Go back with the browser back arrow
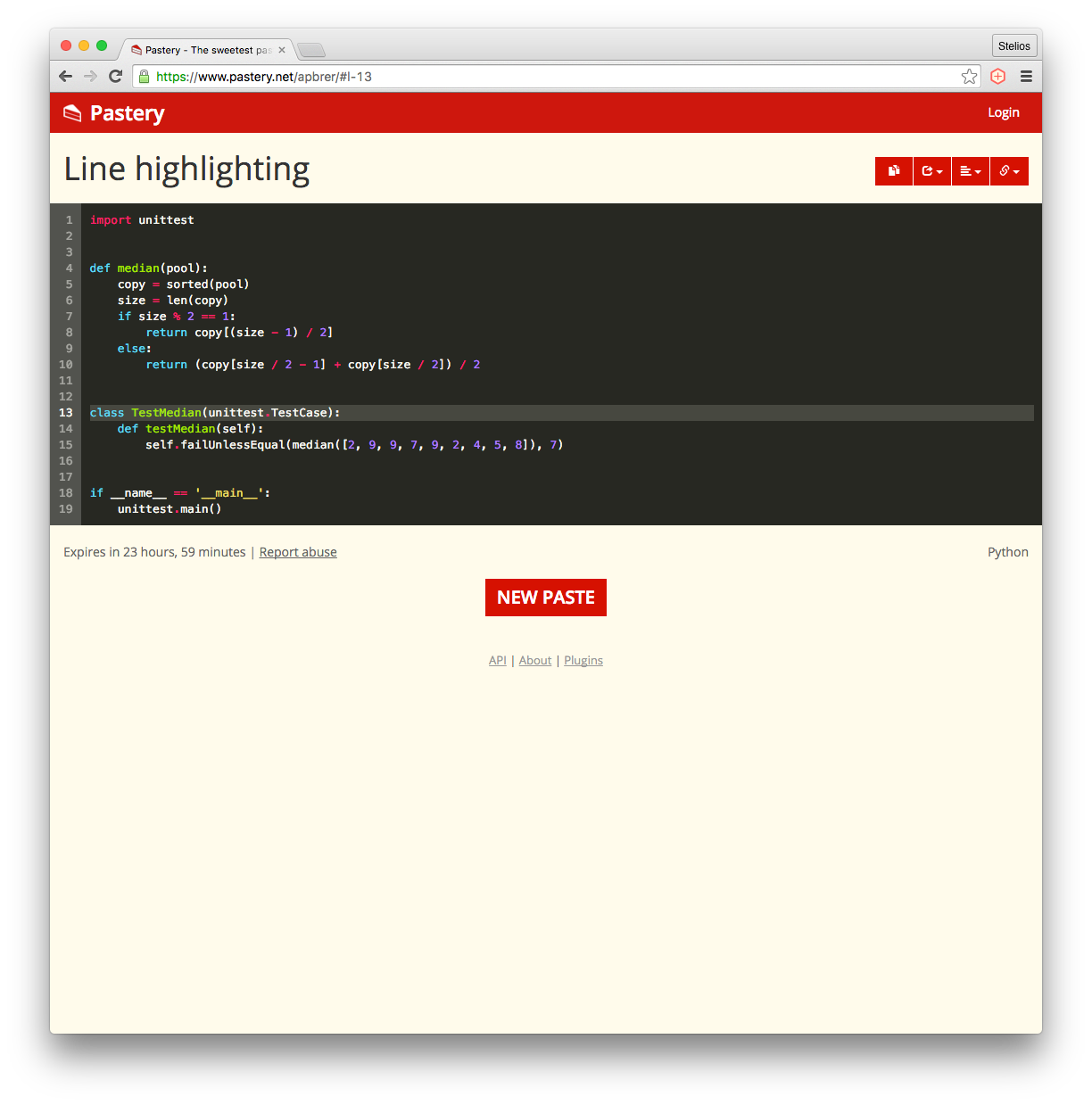The height and width of the screenshot is (1105, 1092). 65,77
